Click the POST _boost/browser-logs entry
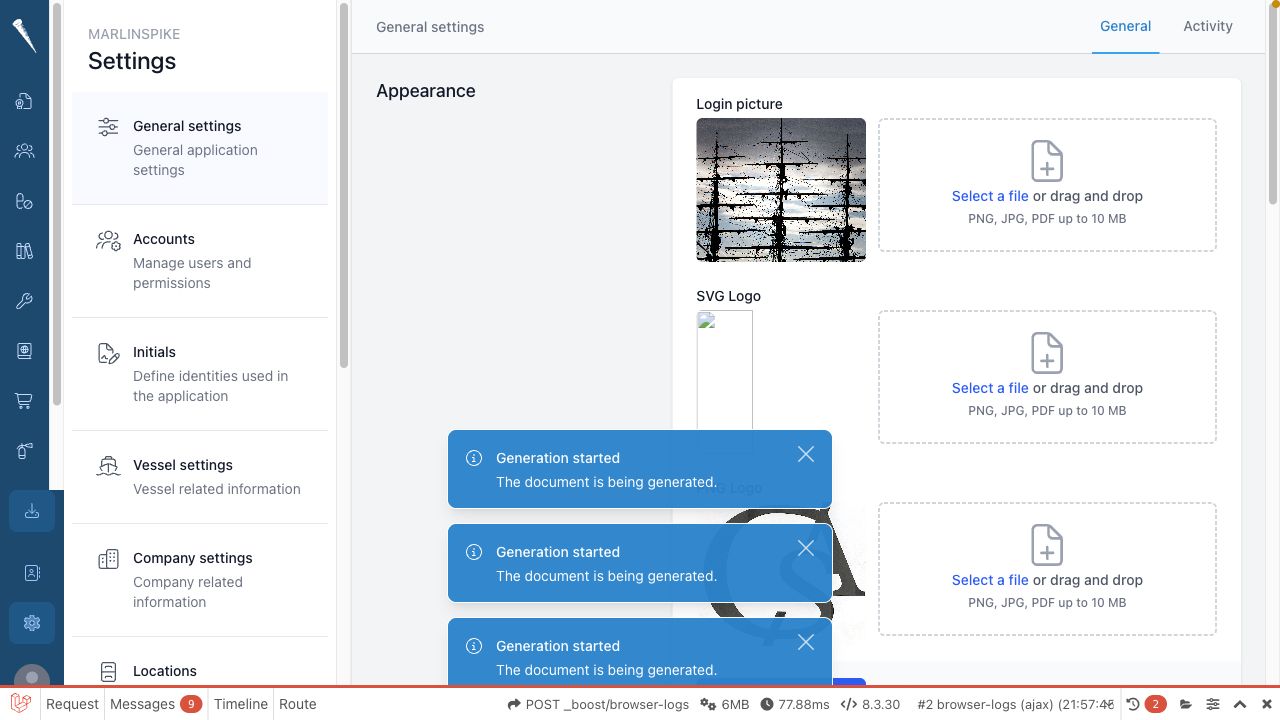Image resolution: width=1280 pixels, height=720 pixels. [x=598, y=704]
